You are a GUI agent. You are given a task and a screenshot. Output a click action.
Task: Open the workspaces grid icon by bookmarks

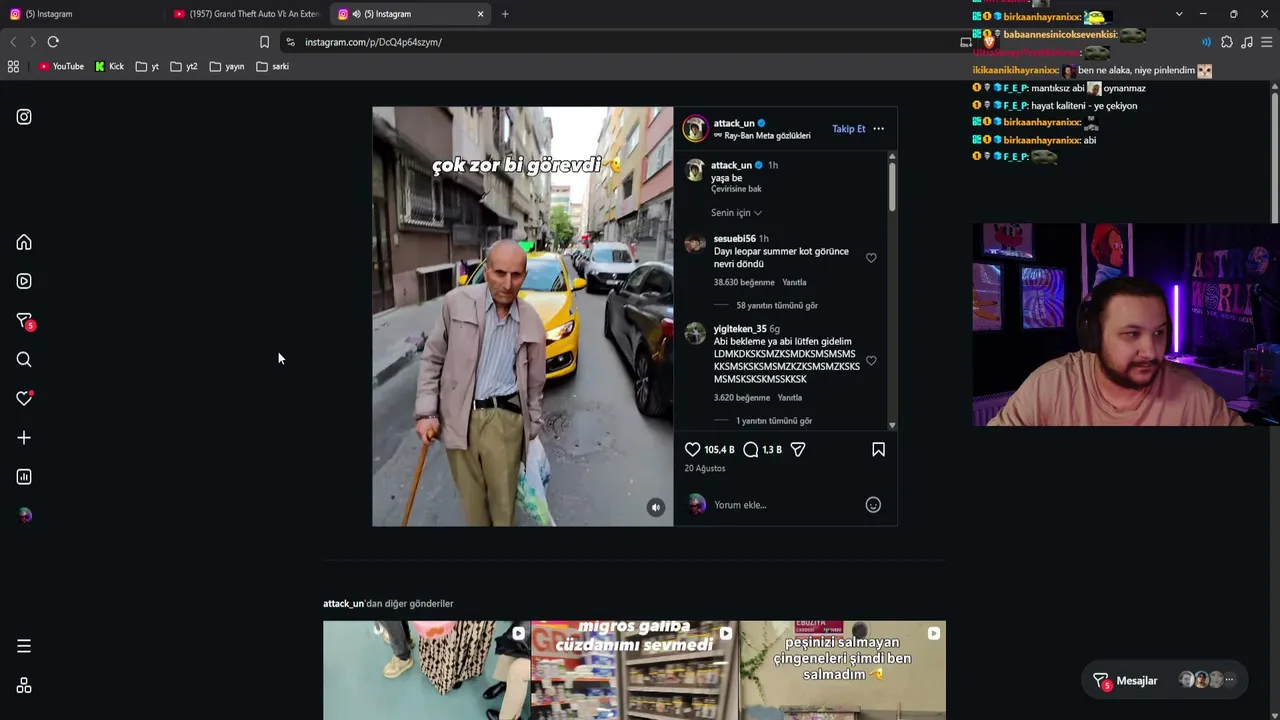point(13,67)
